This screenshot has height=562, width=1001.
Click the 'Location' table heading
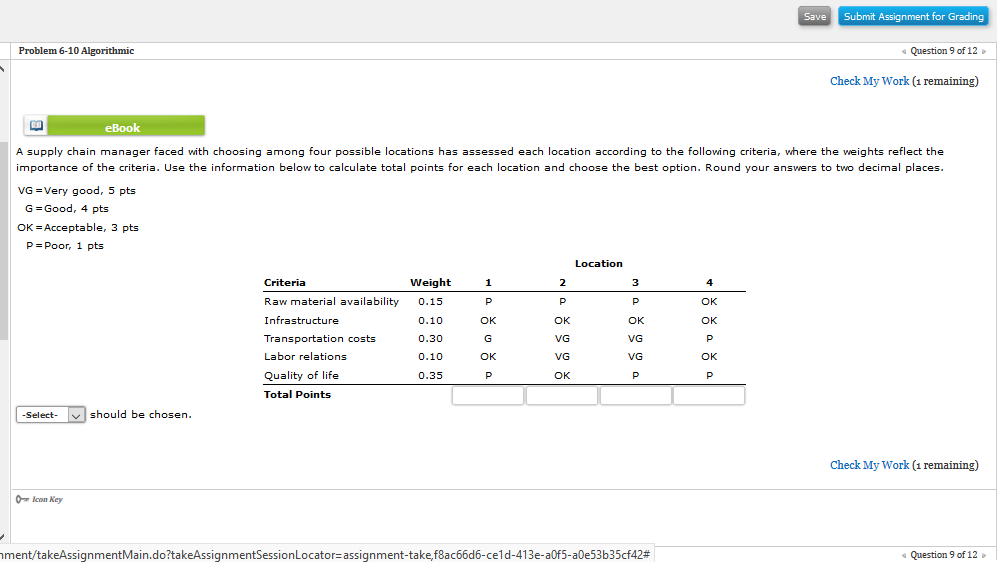pyautogui.click(x=598, y=264)
